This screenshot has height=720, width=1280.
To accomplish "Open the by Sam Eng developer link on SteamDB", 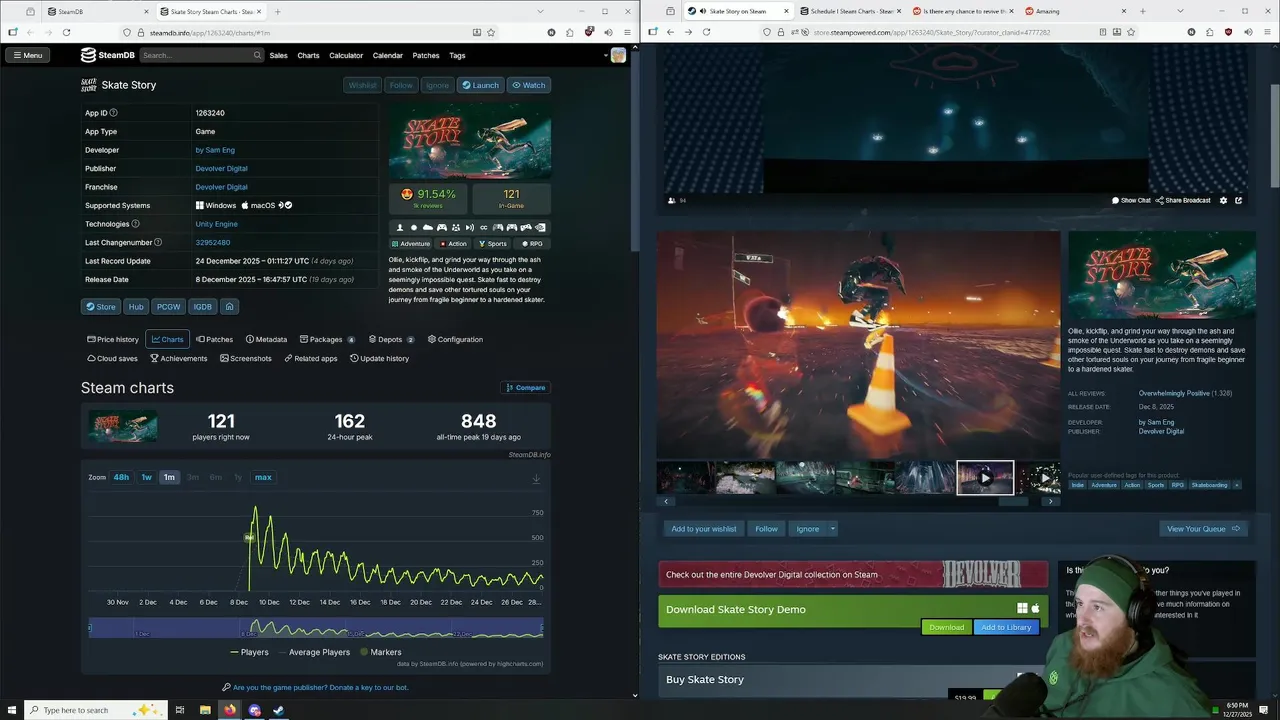I will (x=215, y=150).
